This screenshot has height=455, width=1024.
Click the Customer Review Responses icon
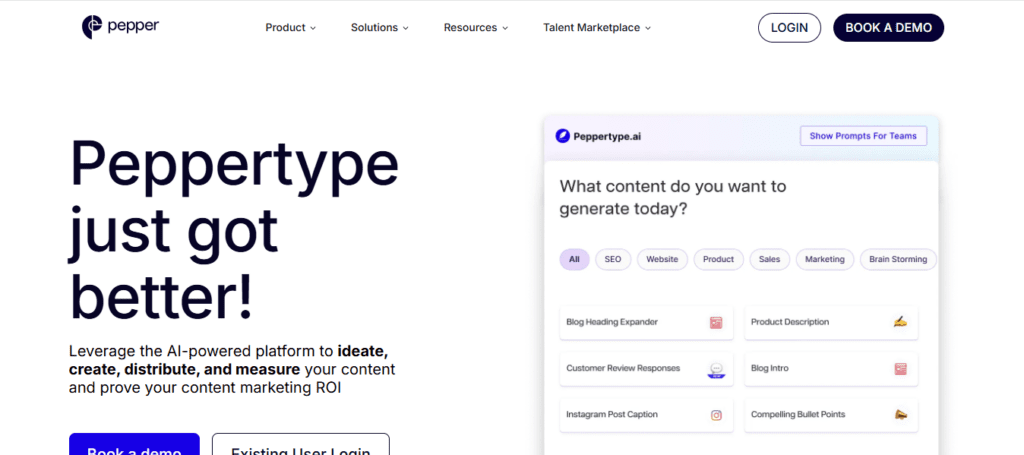tap(716, 369)
